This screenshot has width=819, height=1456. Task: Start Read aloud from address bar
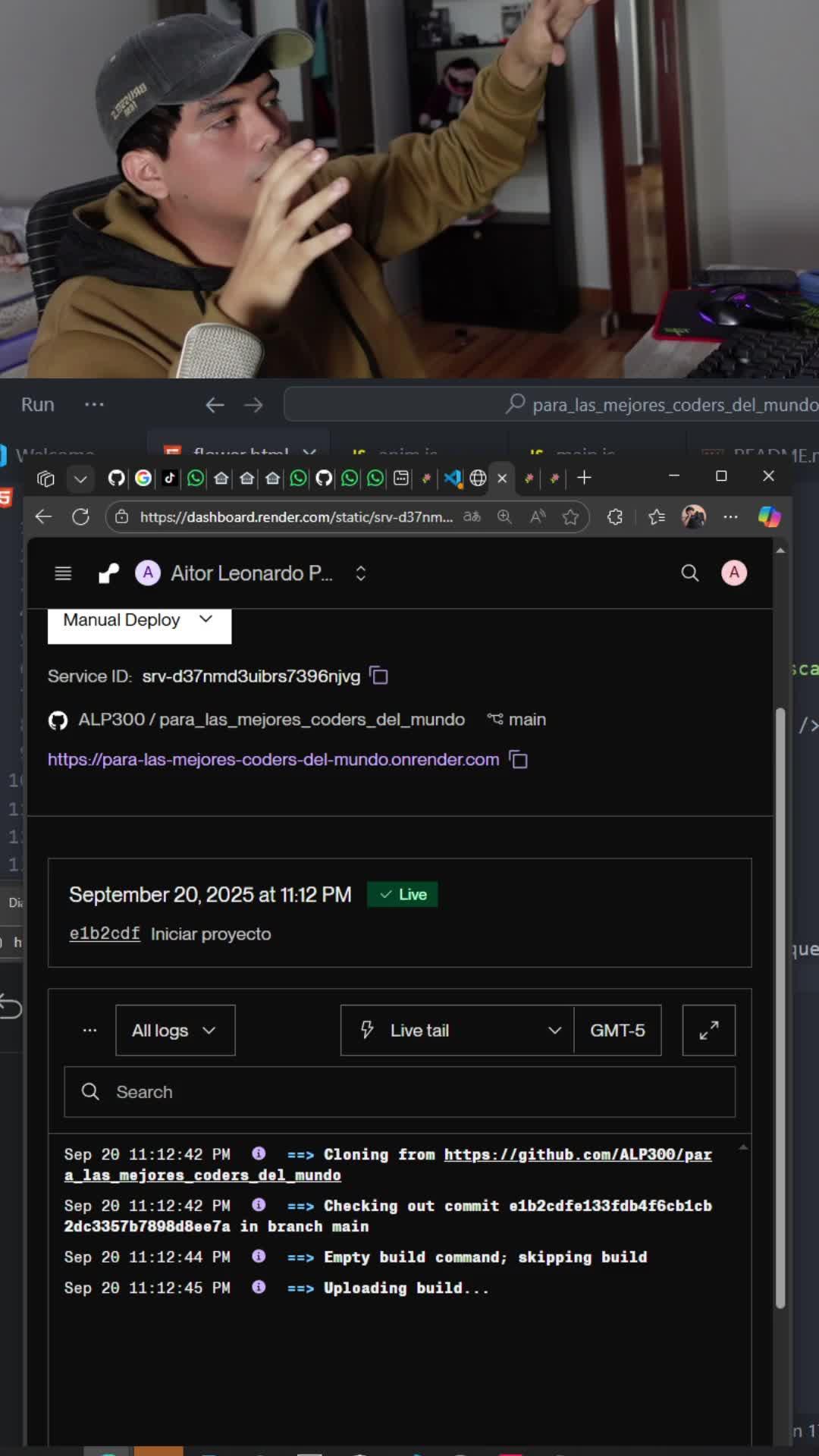pos(538,517)
